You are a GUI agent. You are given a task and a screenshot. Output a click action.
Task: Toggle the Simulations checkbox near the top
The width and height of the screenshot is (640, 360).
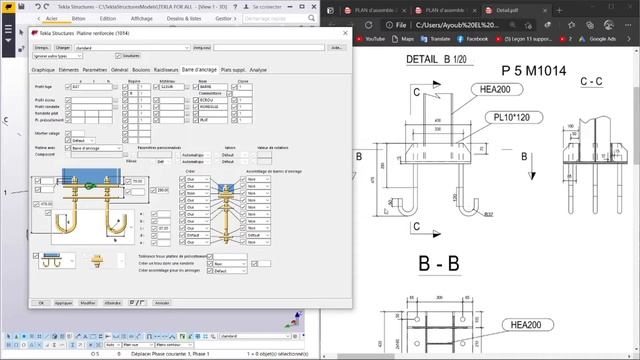[x=118, y=56]
